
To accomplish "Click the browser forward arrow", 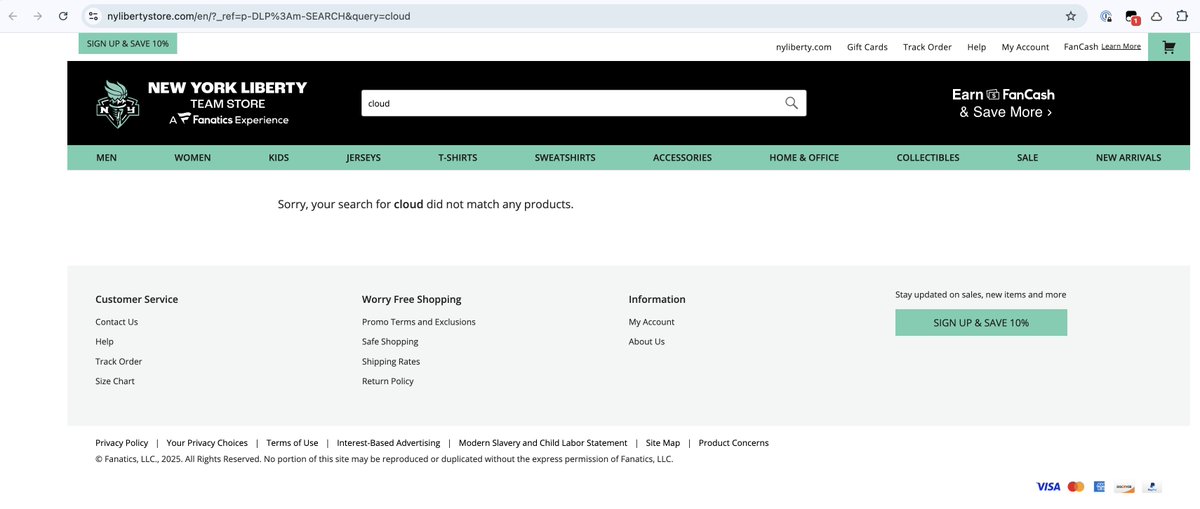I will click(x=38, y=16).
